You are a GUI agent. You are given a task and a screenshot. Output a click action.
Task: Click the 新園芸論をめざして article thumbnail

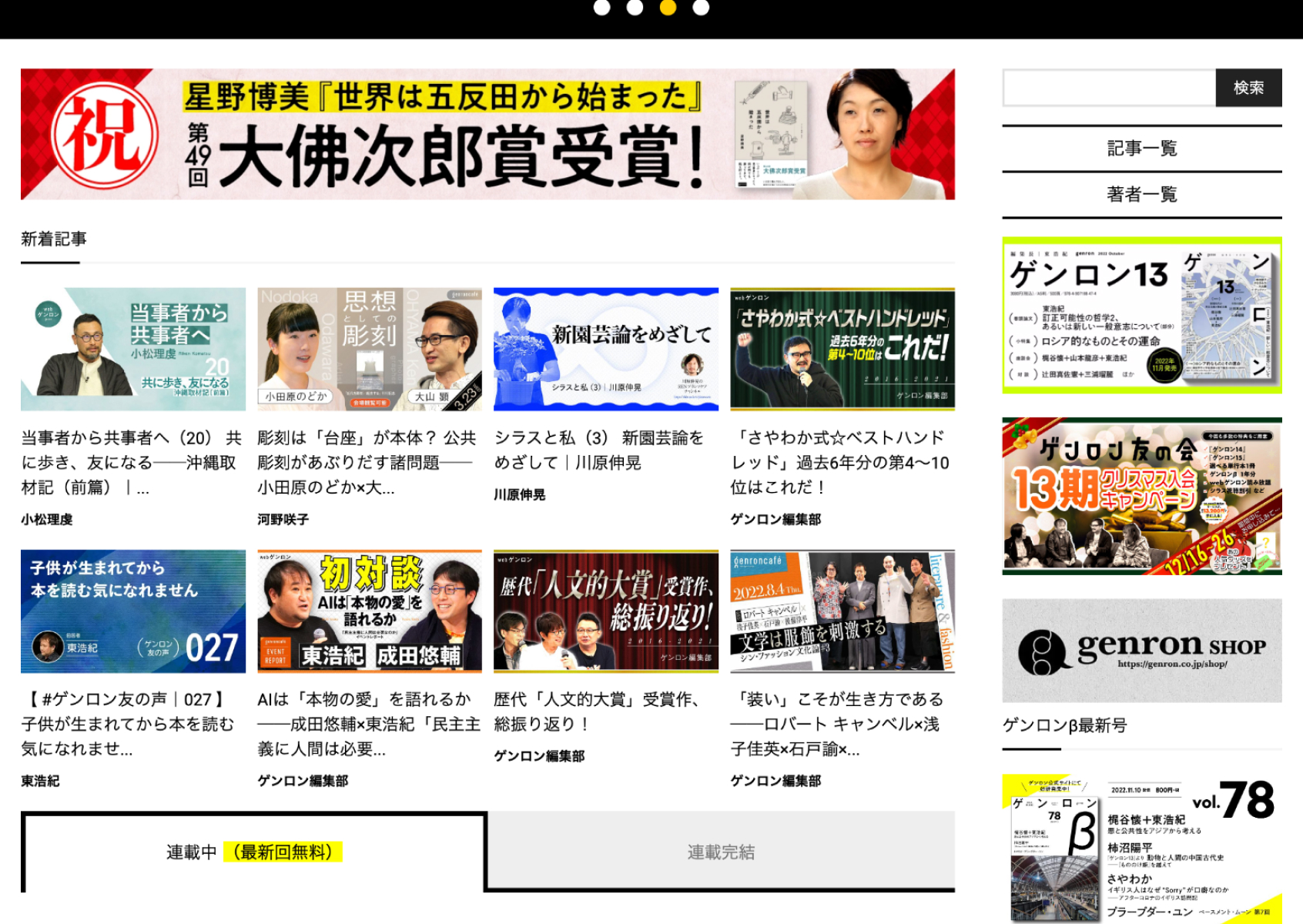pyautogui.click(x=606, y=349)
